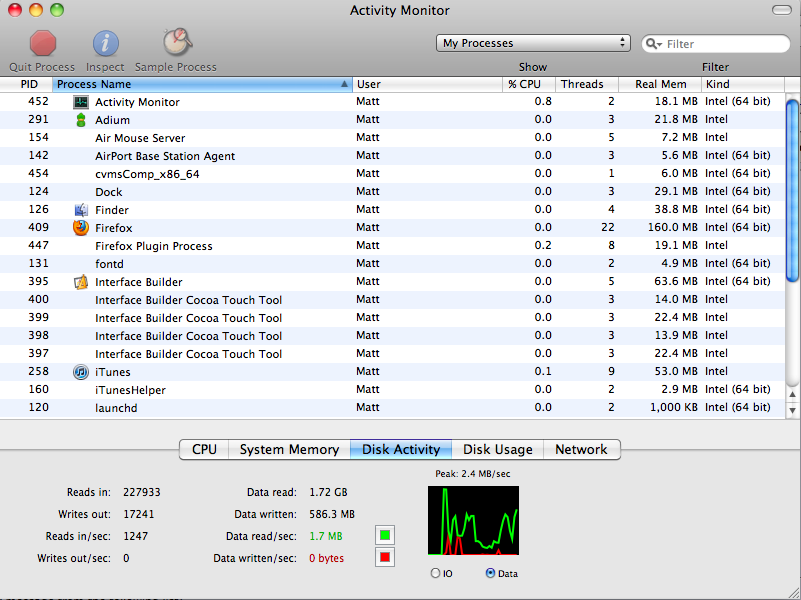Click the 0 bytes Data written/sec value
Viewport: 801px width, 600px height.
(326, 558)
